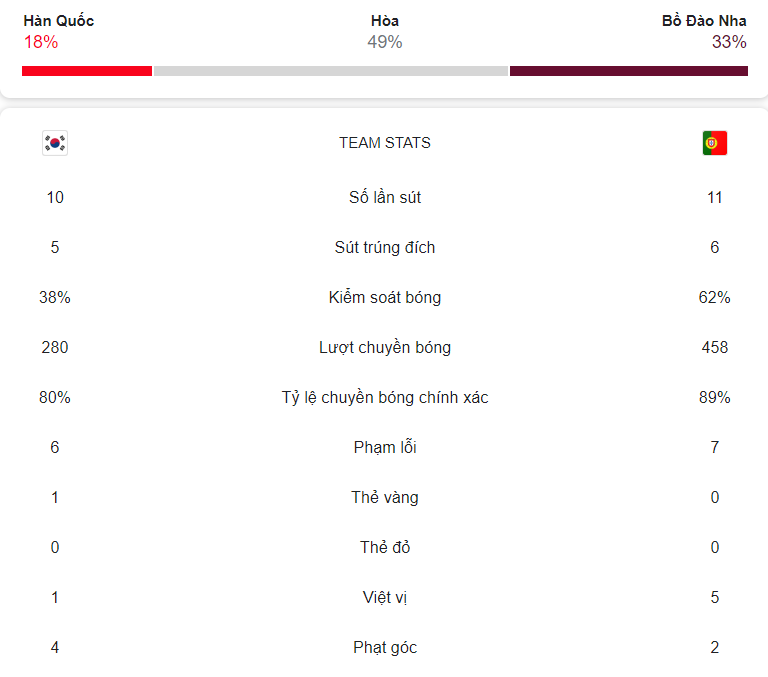Select the Số lần sút stat row

point(385,197)
